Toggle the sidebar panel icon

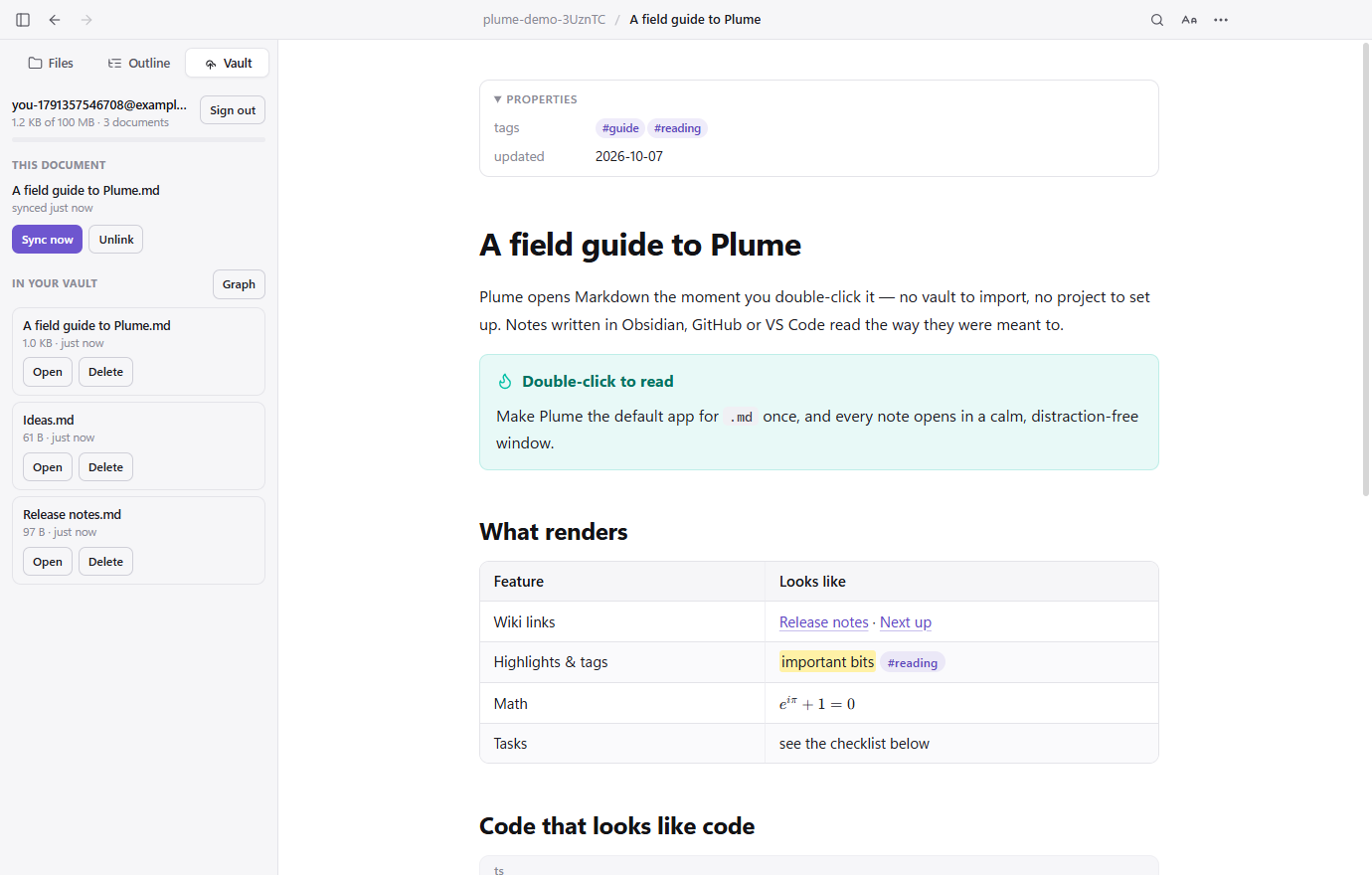point(23,20)
